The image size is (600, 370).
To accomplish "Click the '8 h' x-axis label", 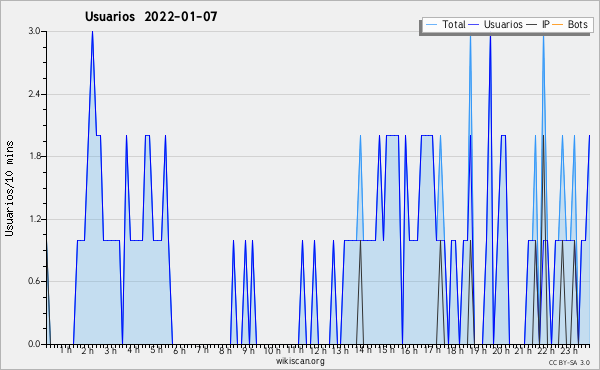I will 225,350.
